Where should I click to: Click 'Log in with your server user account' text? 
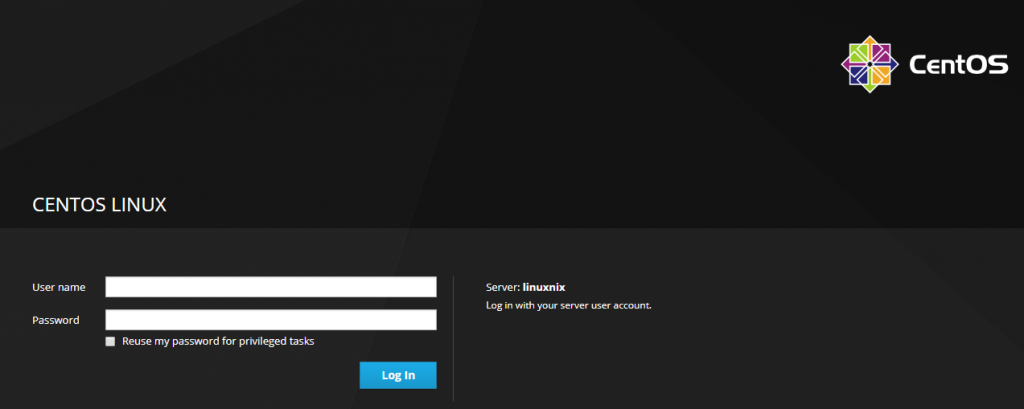pyautogui.click(x=568, y=304)
